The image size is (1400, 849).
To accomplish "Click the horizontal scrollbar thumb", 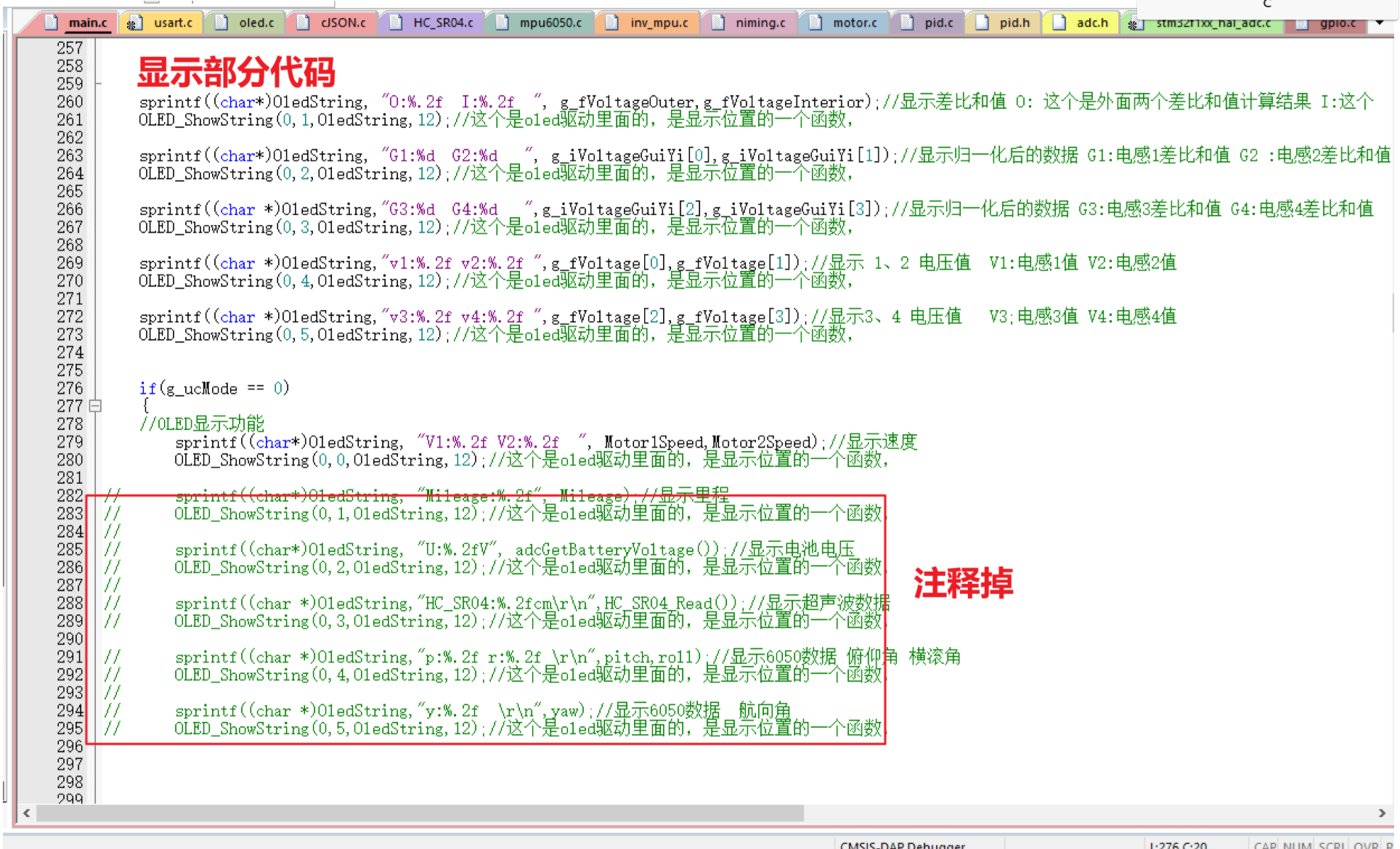I will (420, 813).
